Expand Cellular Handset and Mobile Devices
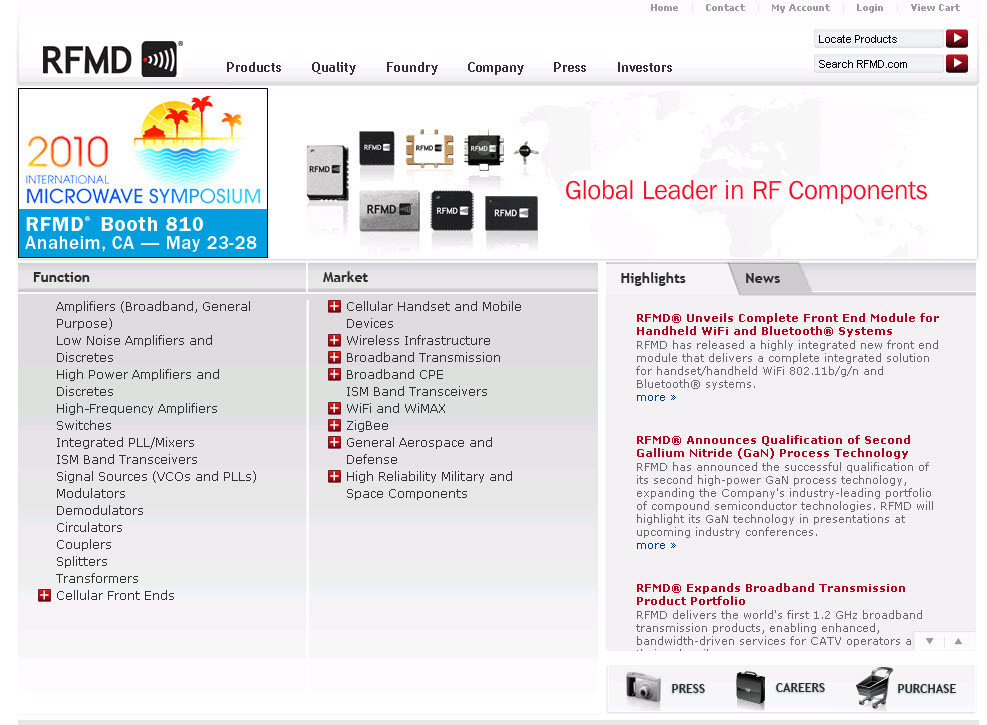 [334, 306]
